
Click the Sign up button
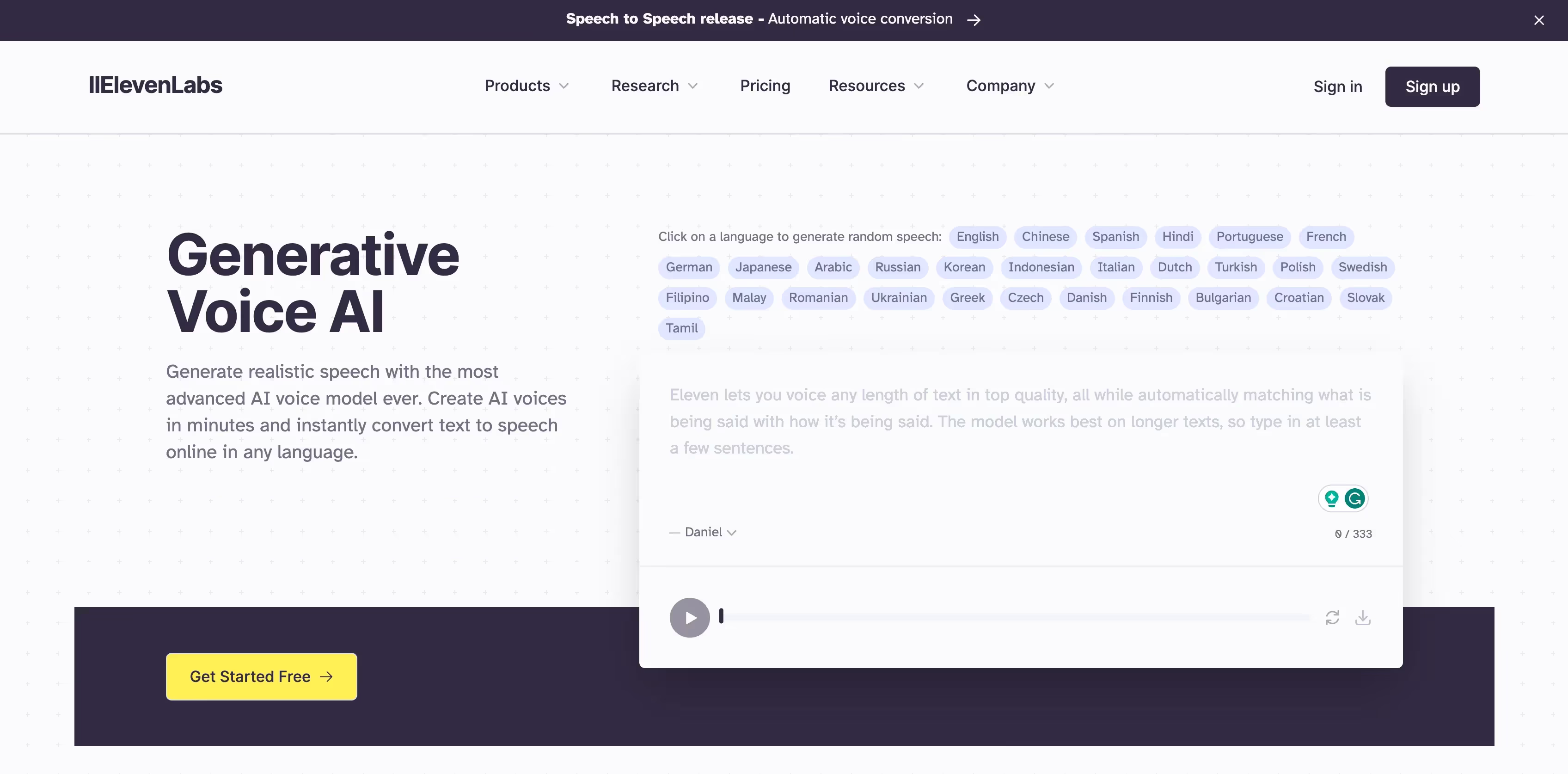(x=1432, y=86)
